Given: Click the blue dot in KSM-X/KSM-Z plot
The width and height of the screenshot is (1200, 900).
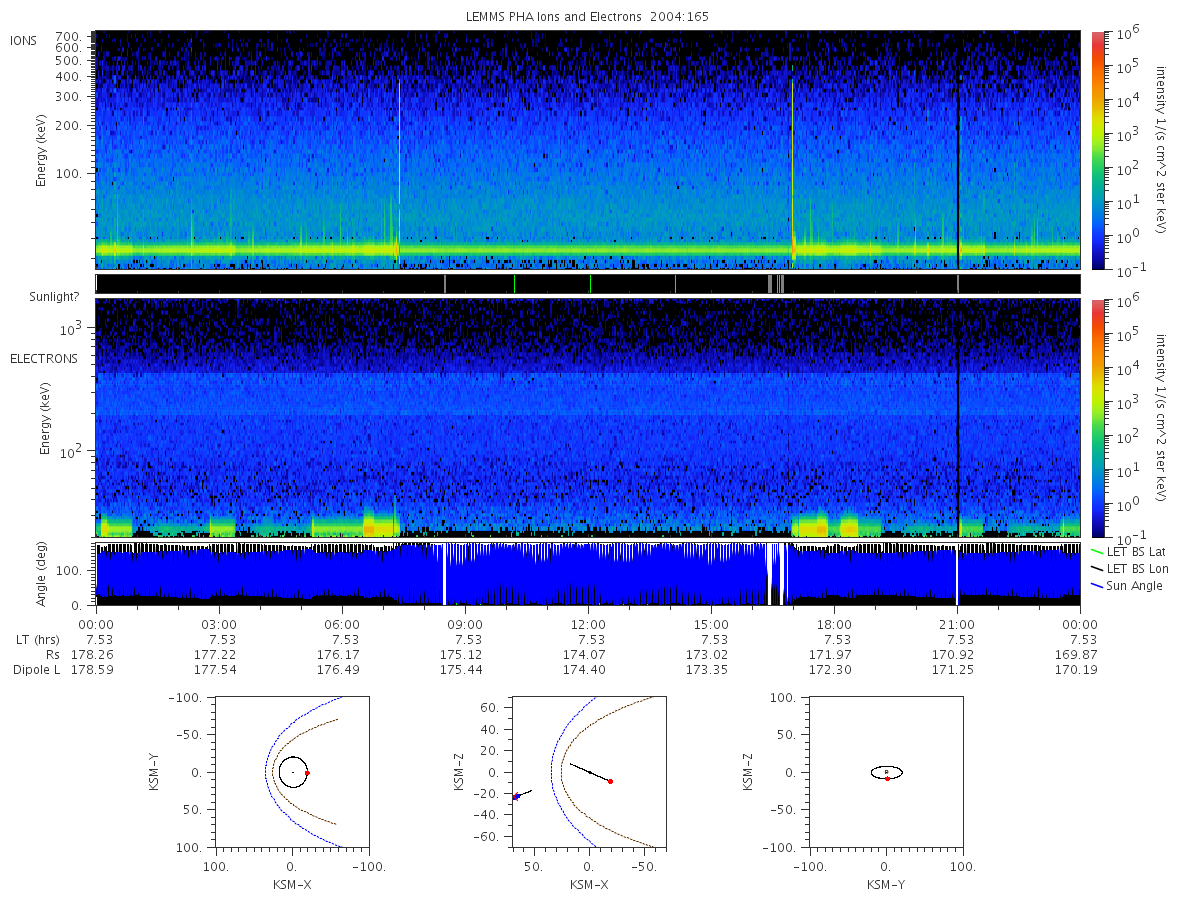Looking at the screenshot, I should pos(515,797).
